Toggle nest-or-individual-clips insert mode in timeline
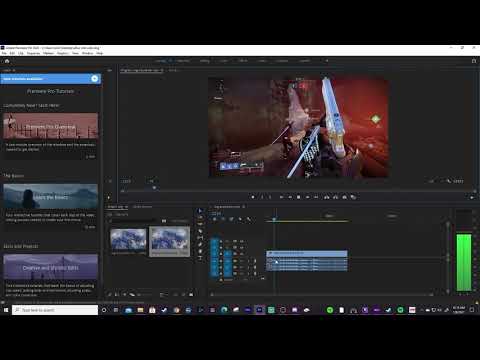The image size is (480, 360). tap(214, 219)
